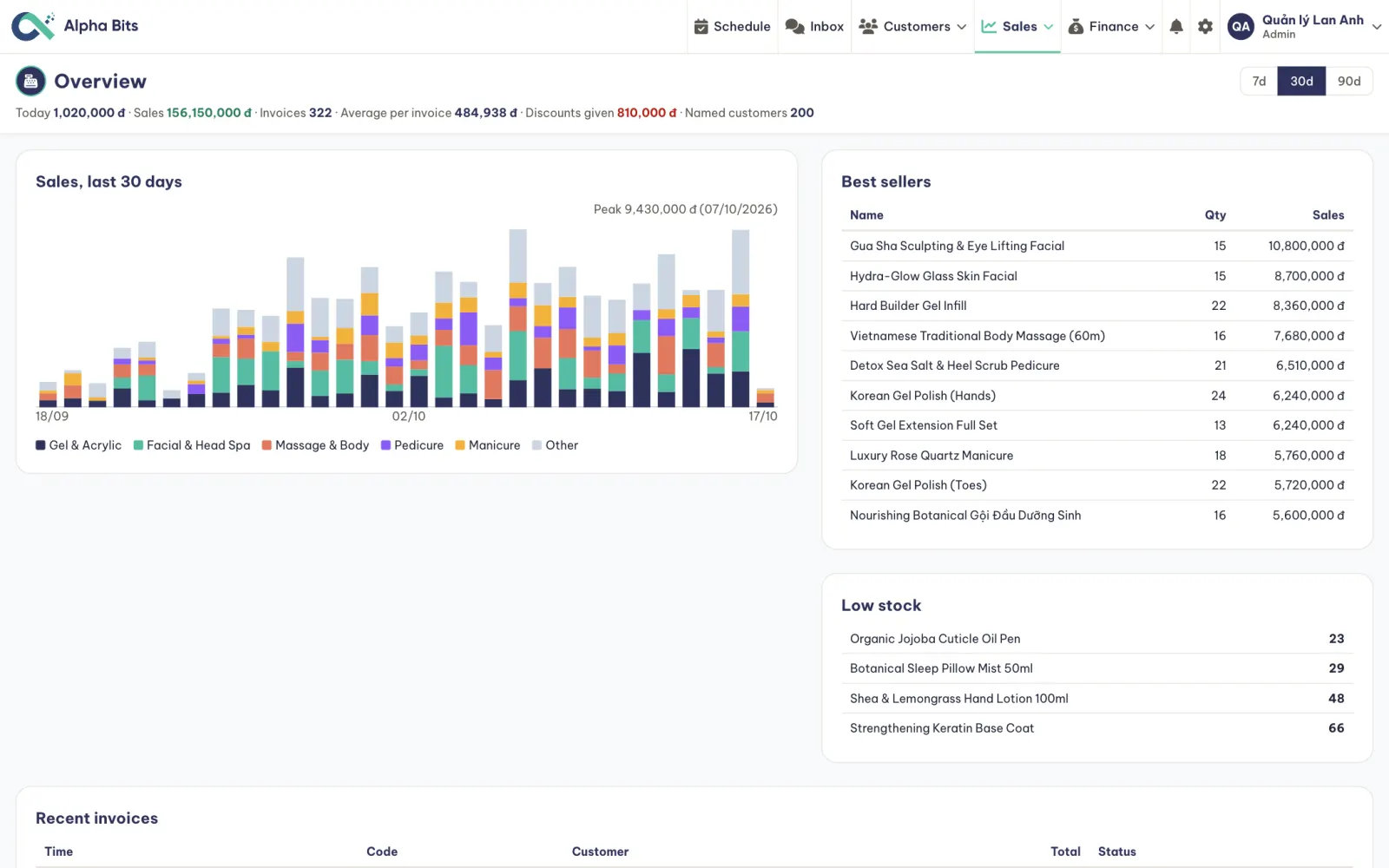Click Botanical Sleep Pillow Mist 50ml item

1097,668
